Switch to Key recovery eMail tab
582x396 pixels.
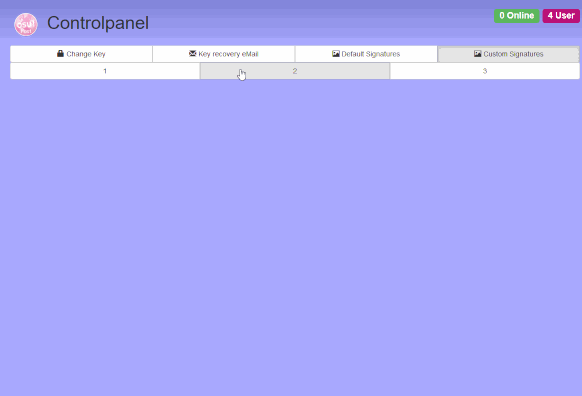pyautogui.click(x=223, y=54)
